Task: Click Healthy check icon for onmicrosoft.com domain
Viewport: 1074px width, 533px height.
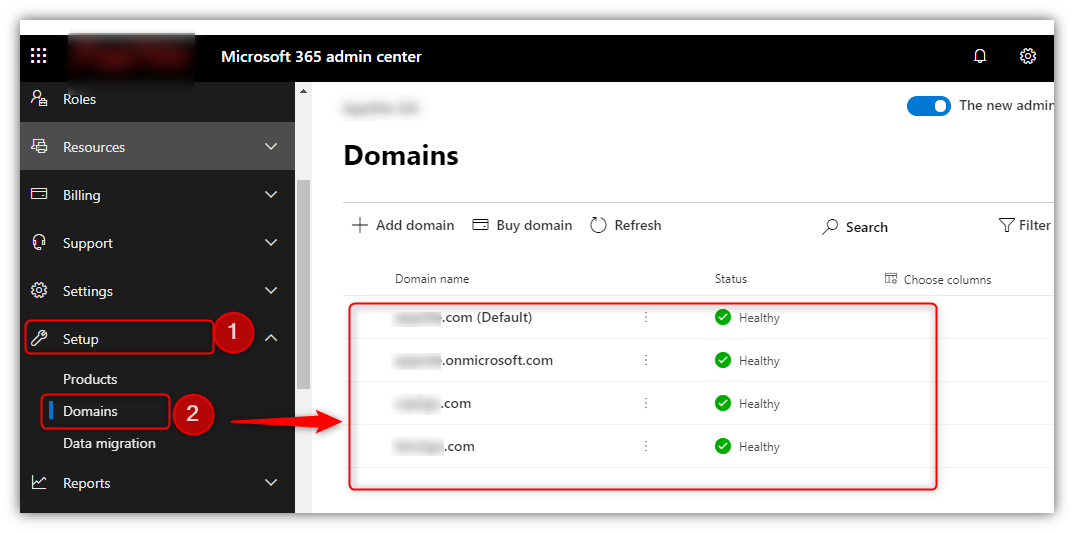Action: [723, 360]
